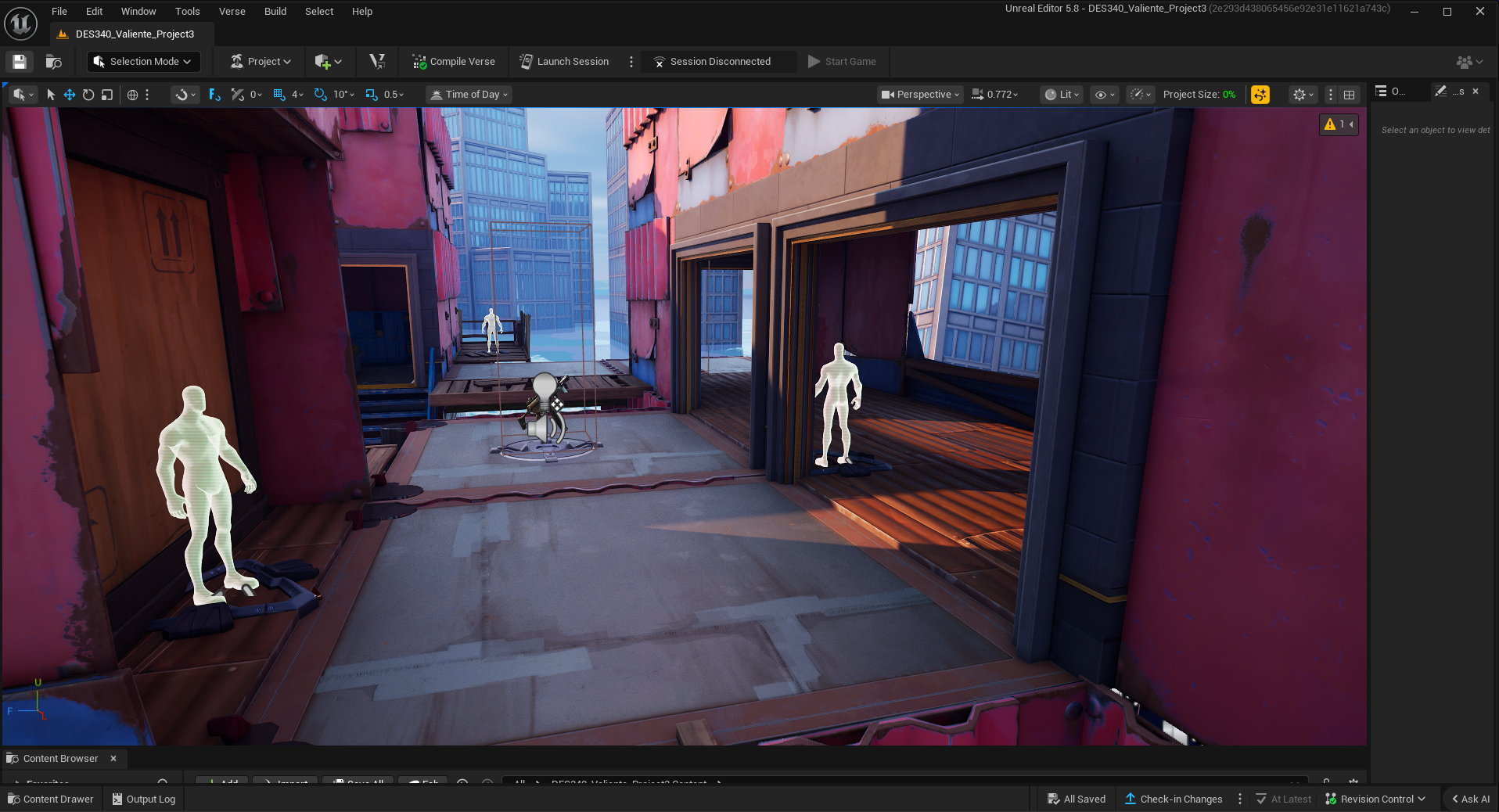Click the Start Game play button
1499x812 pixels.
pos(842,62)
